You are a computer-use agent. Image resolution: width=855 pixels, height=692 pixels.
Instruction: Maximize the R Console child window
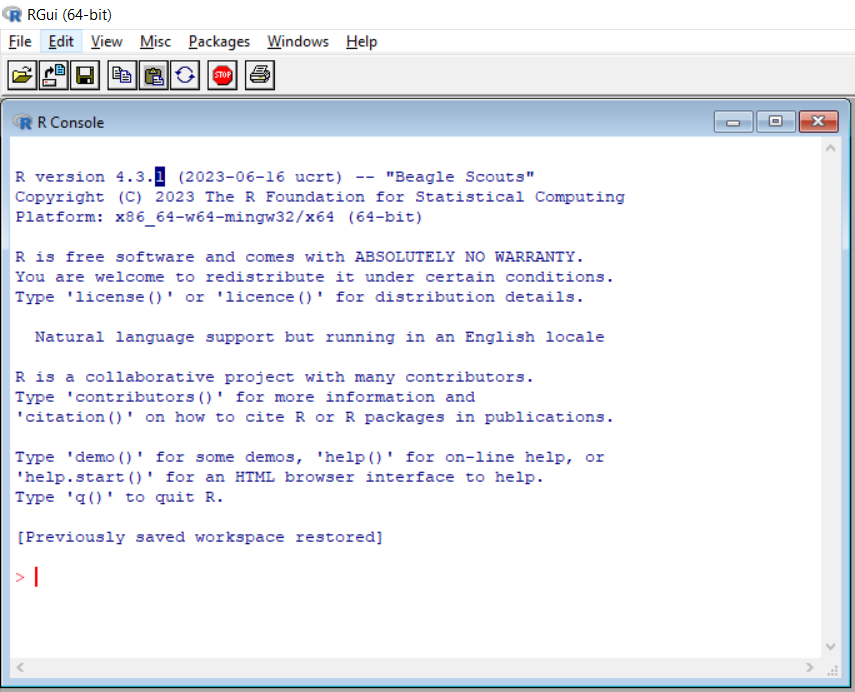776,122
